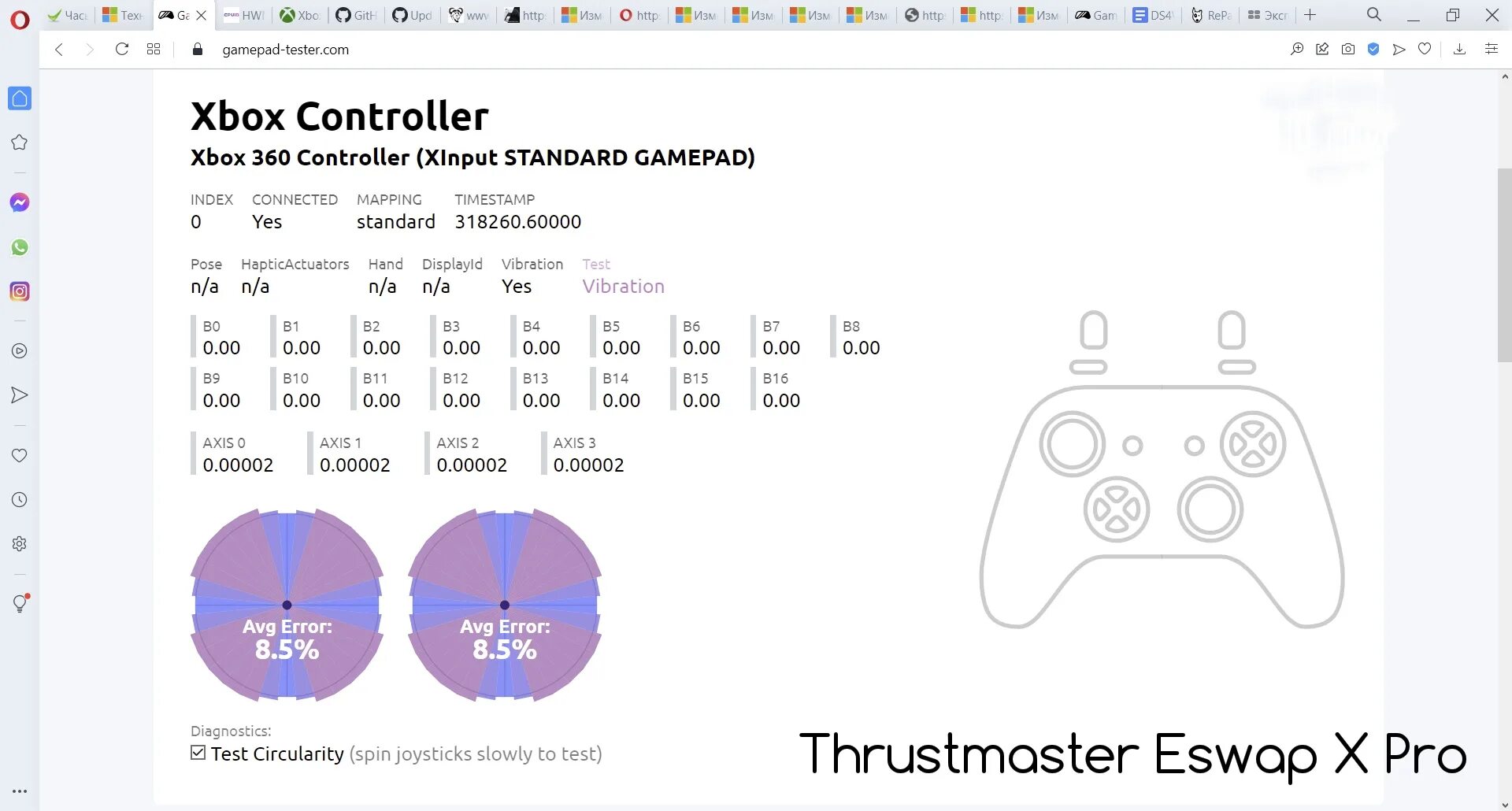Switch to the Xbo tab
This screenshot has height=811, width=1512.
click(x=301, y=15)
